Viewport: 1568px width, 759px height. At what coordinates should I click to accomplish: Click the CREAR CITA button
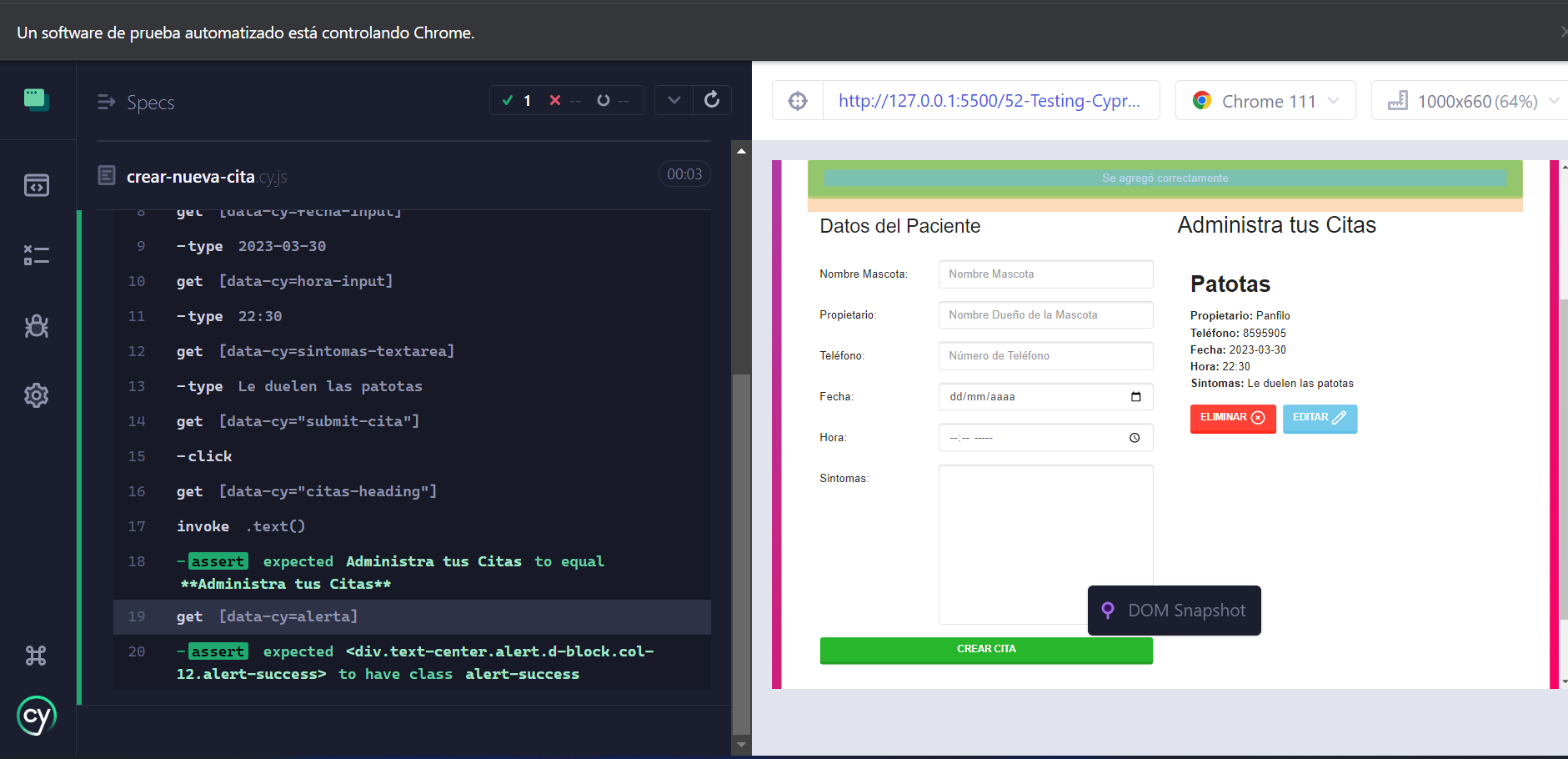point(985,650)
